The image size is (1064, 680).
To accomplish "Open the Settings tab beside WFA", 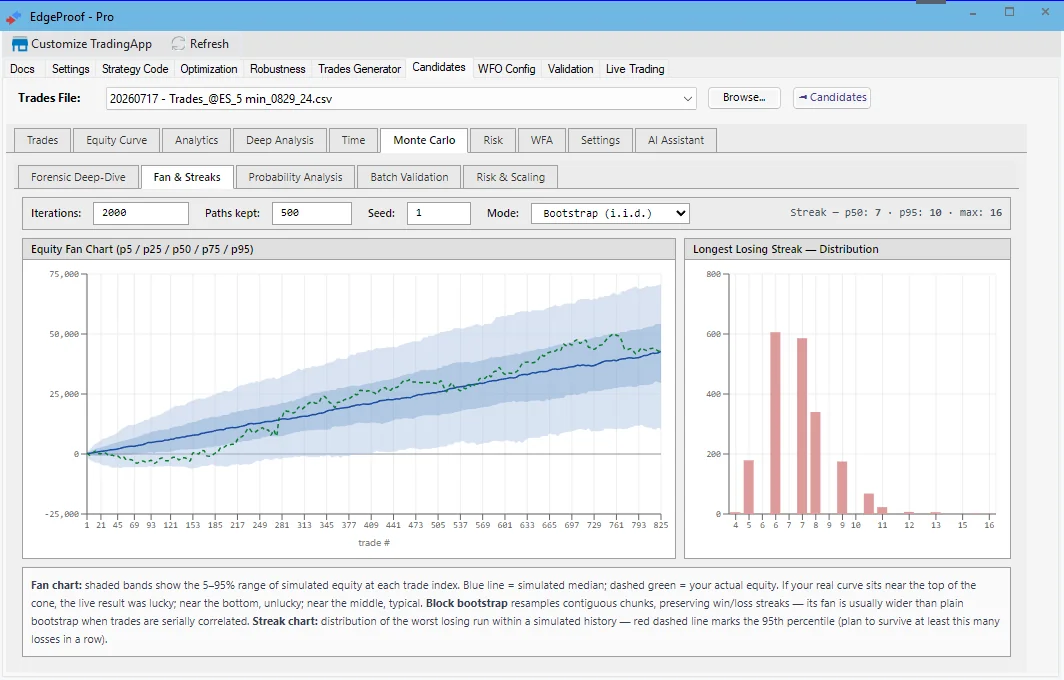I will 601,140.
